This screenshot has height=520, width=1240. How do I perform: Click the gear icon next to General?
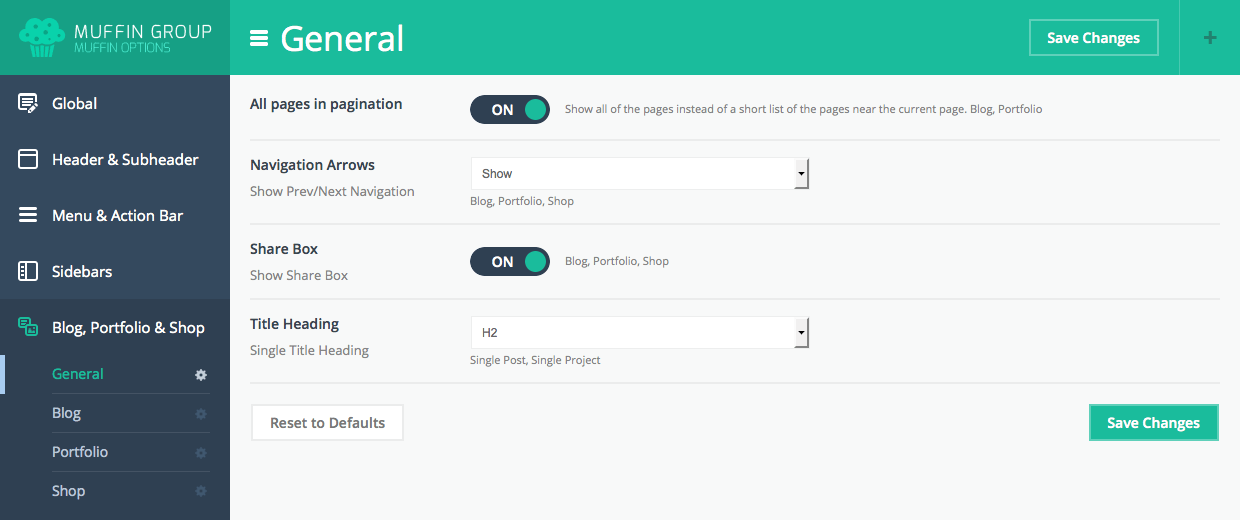pyautogui.click(x=201, y=375)
